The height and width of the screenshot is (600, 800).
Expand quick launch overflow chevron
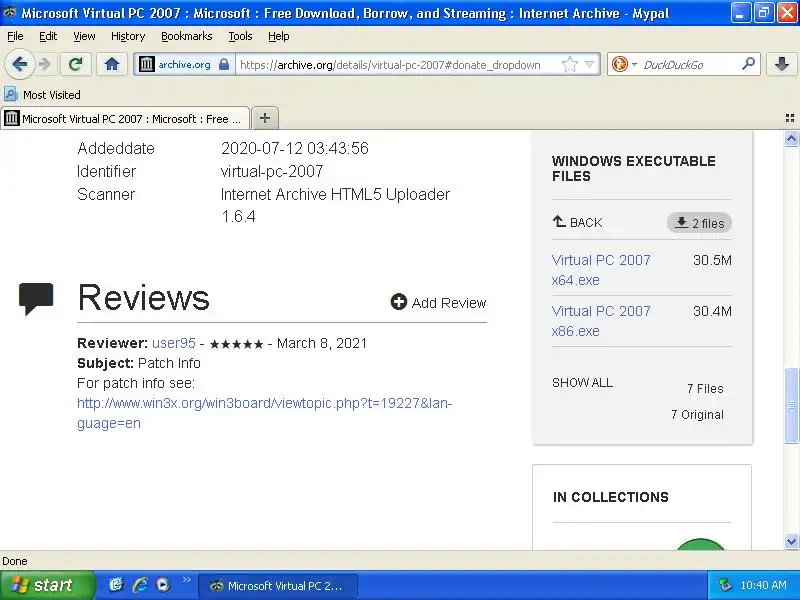point(186,580)
